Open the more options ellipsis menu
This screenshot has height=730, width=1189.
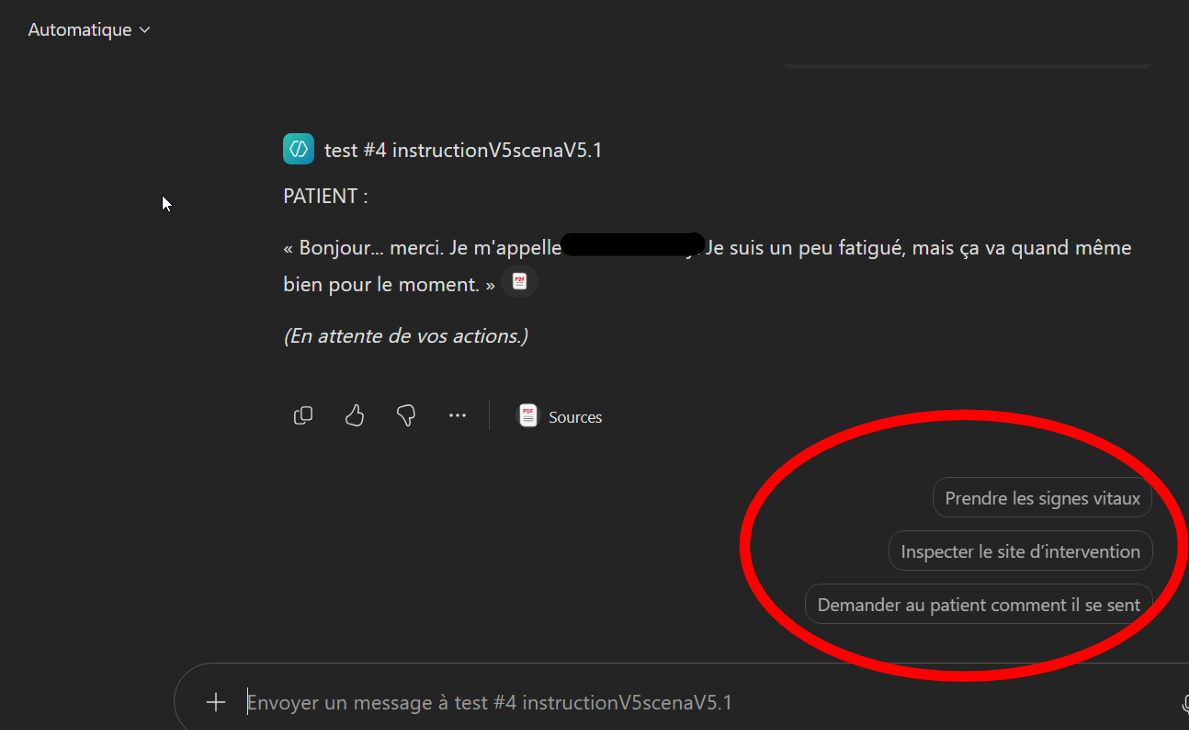tap(457, 415)
